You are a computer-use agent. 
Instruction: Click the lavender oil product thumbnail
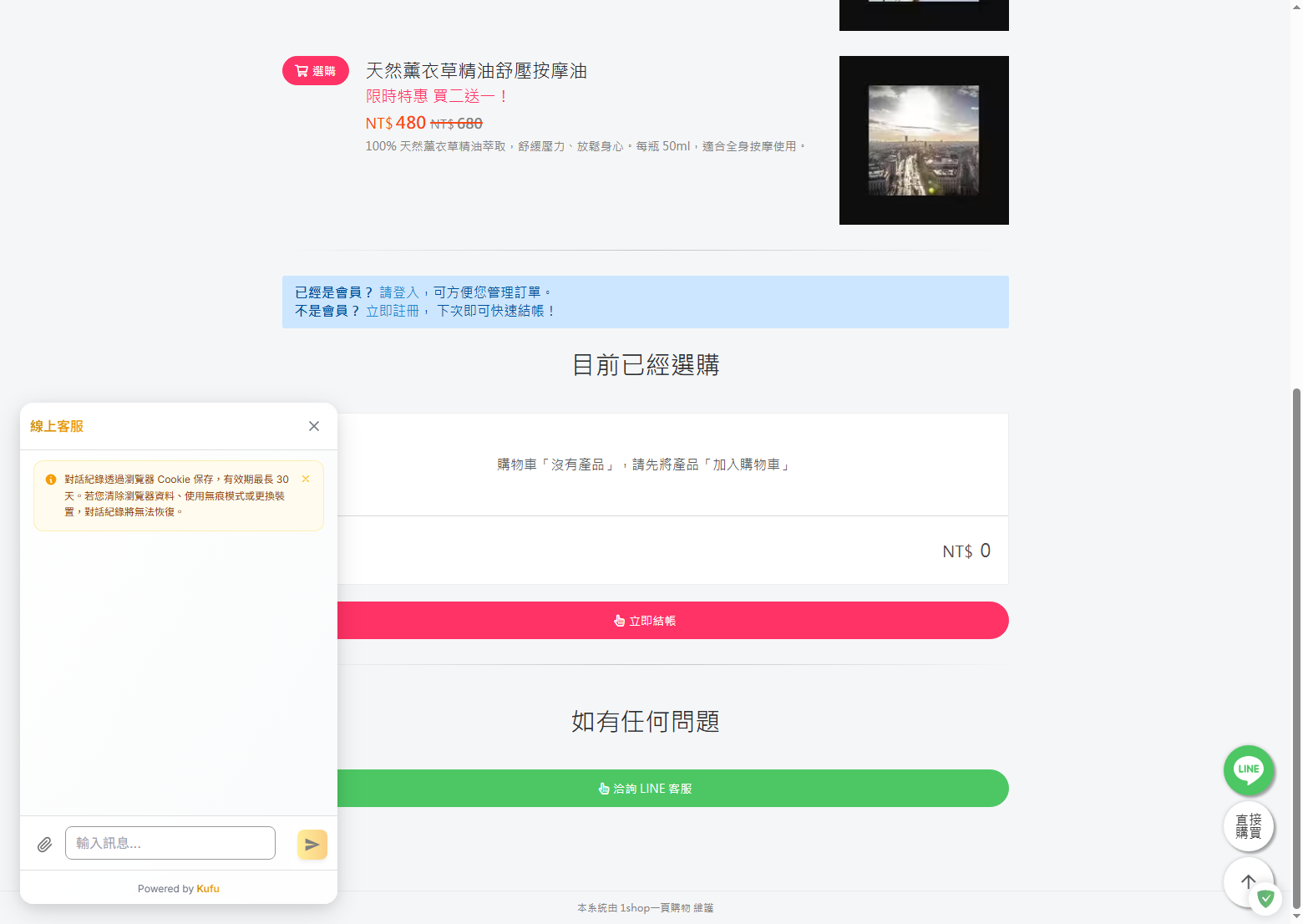[923, 140]
